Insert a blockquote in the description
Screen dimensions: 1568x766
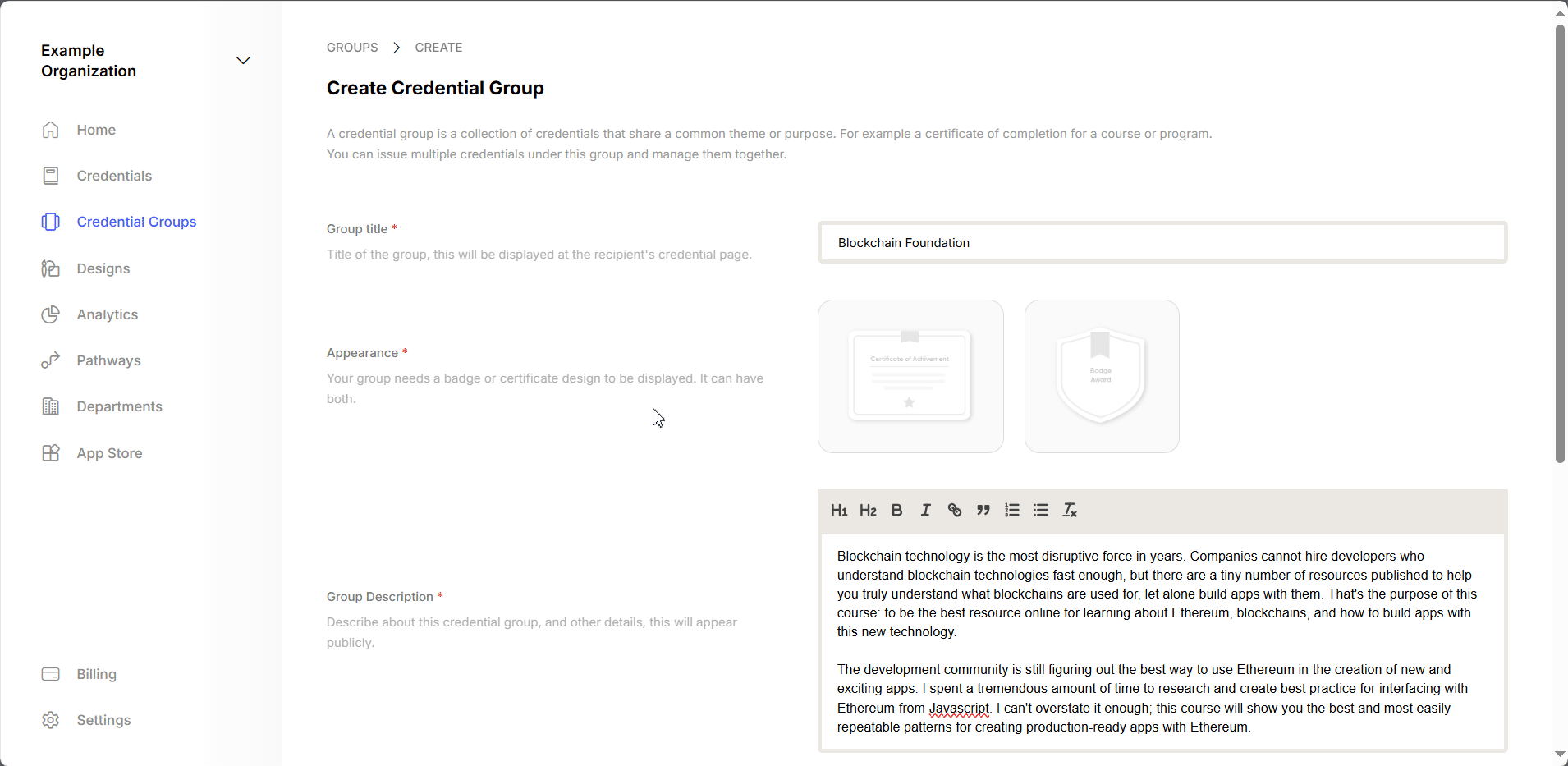[983, 510]
